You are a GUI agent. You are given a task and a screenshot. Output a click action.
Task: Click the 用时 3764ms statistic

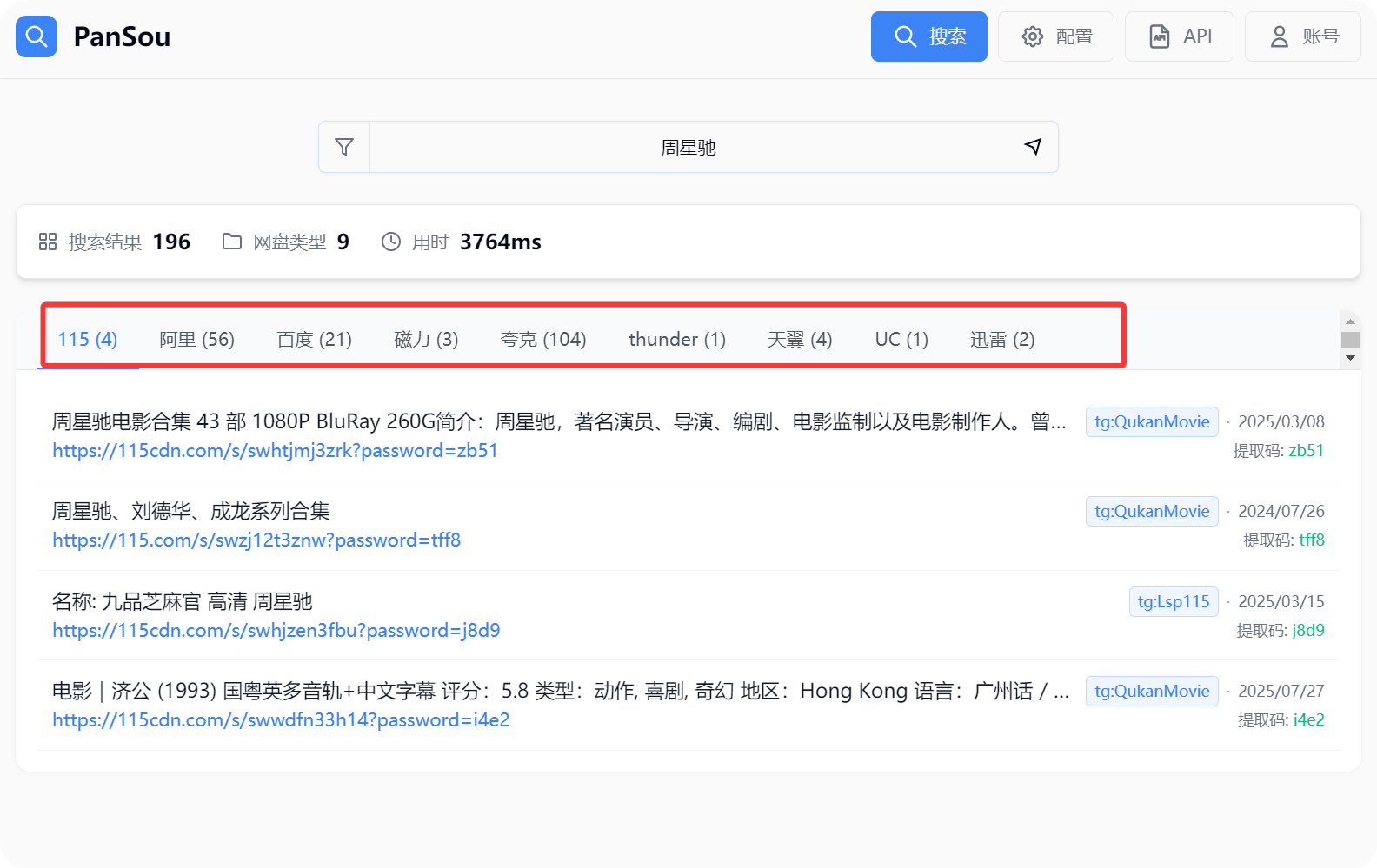tap(462, 242)
